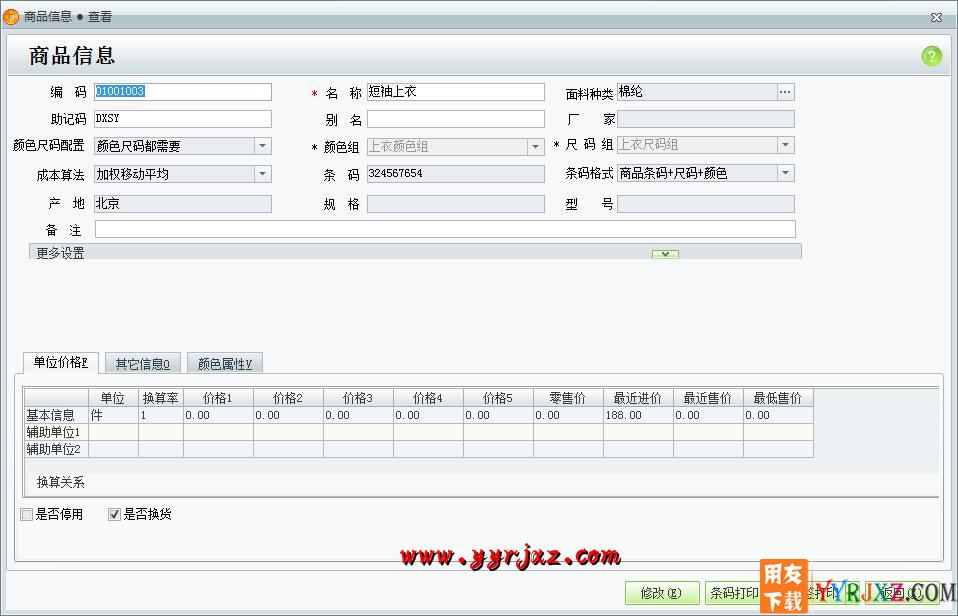958x616 pixels.
Task: Open the 颜色尺码配置 dropdown
Action: (x=262, y=145)
